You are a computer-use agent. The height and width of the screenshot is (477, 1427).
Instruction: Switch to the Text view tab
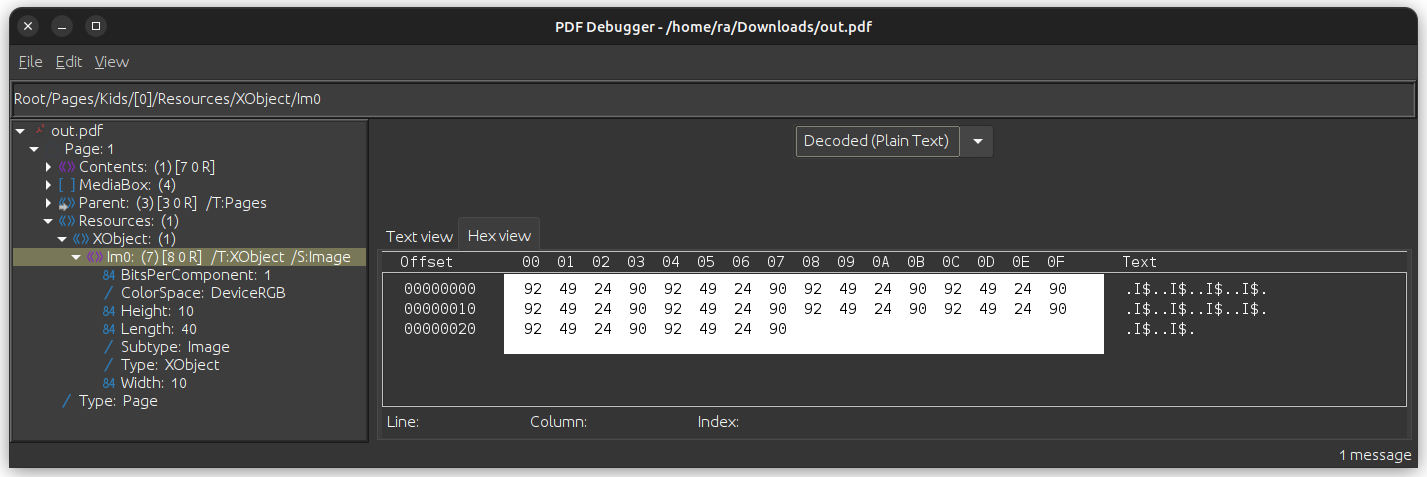click(x=419, y=236)
